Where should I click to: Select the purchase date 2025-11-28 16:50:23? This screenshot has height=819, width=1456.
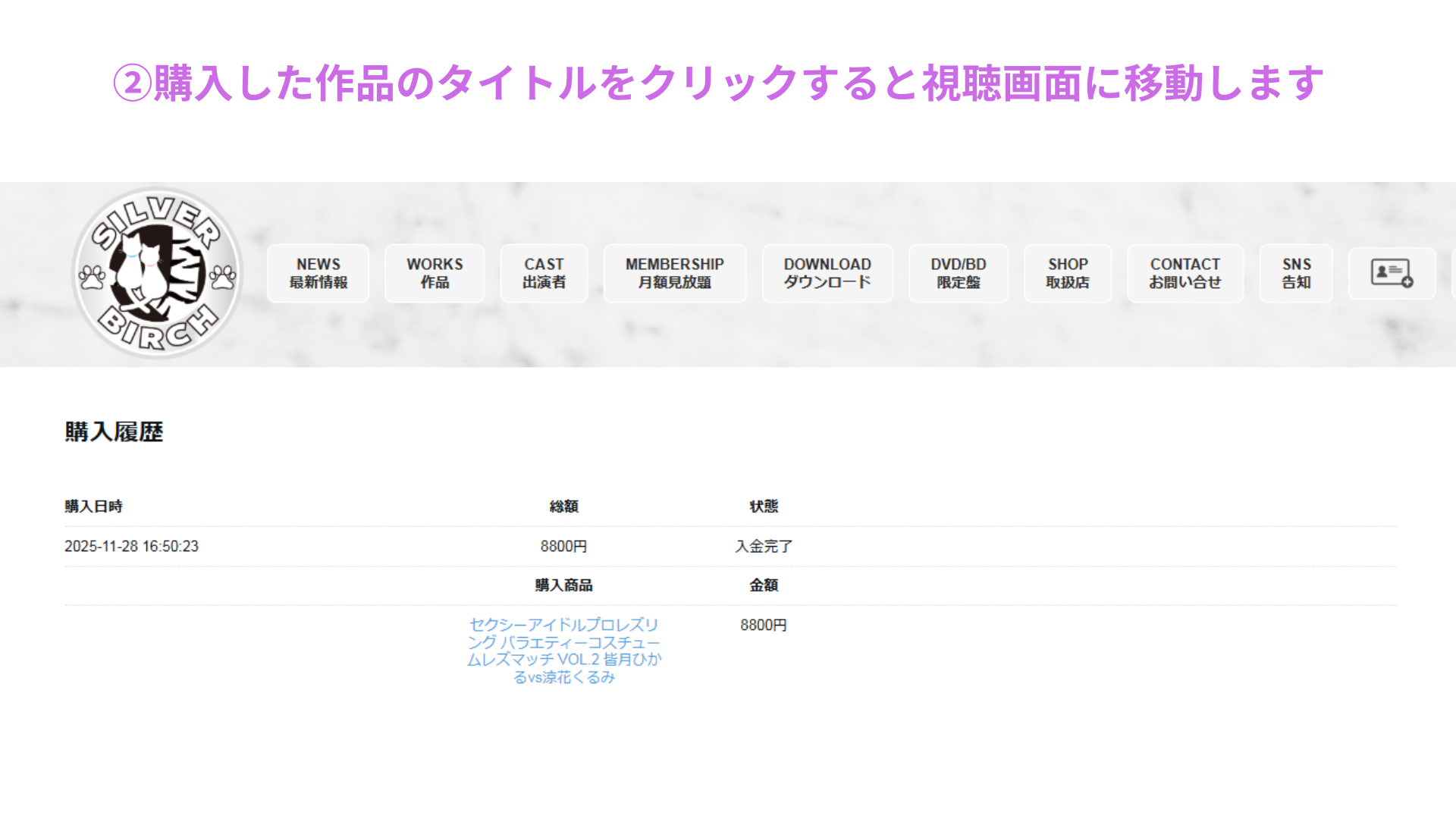(131, 546)
